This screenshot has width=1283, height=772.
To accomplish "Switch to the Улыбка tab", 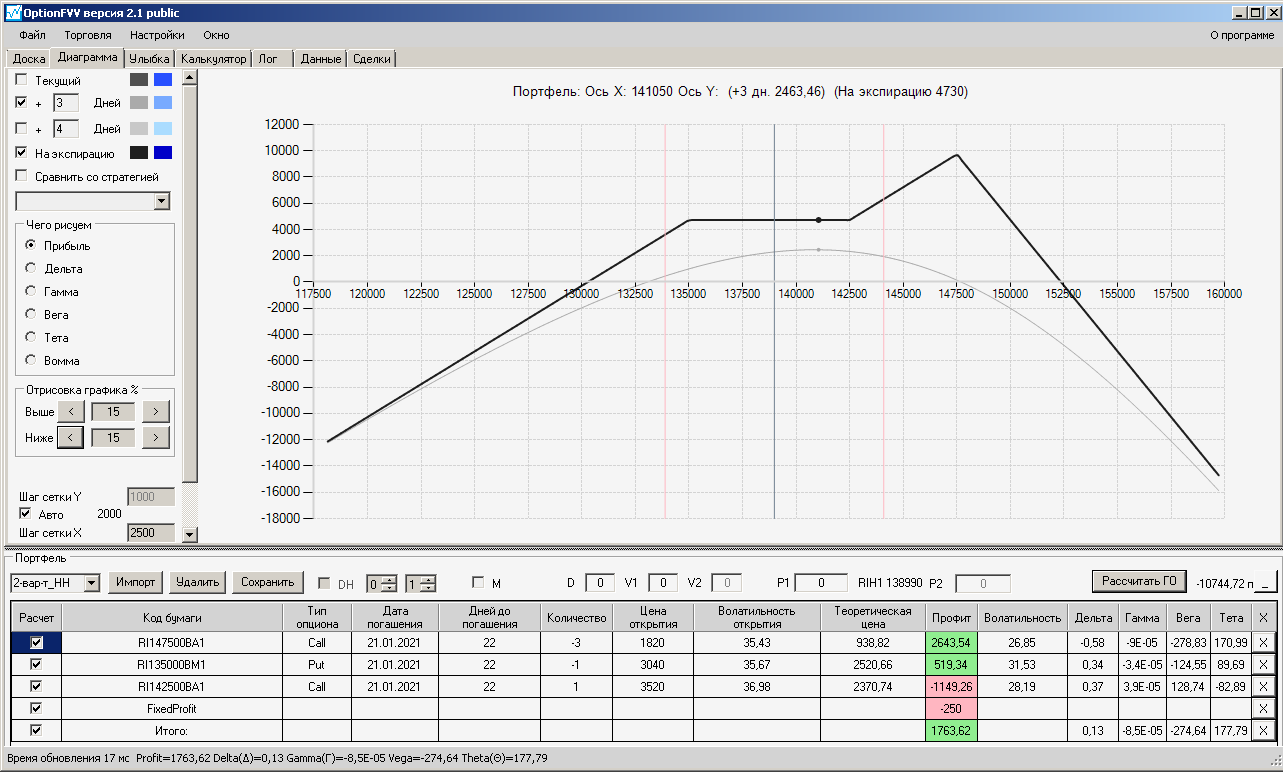I will [x=150, y=59].
